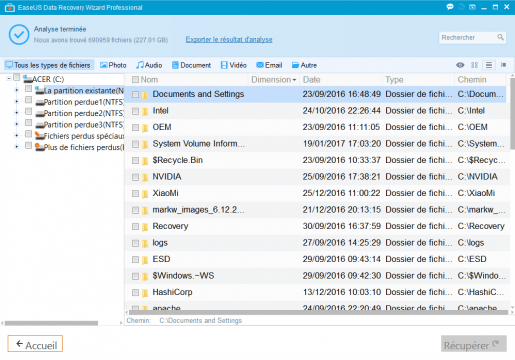Image resolution: width=515 pixels, height=360 pixels.
Task: Click folder icon of NVIDIA row
Action: (x=145, y=177)
